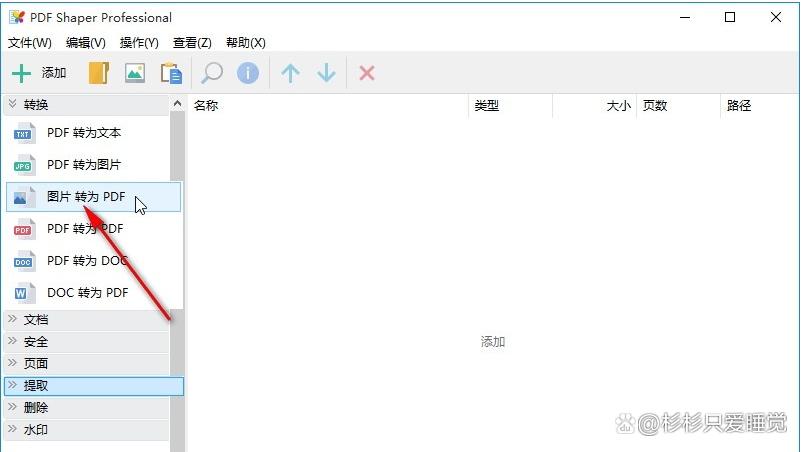The height and width of the screenshot is (452, 803).
Task: Expand the 删除 section
Action: pos(87,408)
